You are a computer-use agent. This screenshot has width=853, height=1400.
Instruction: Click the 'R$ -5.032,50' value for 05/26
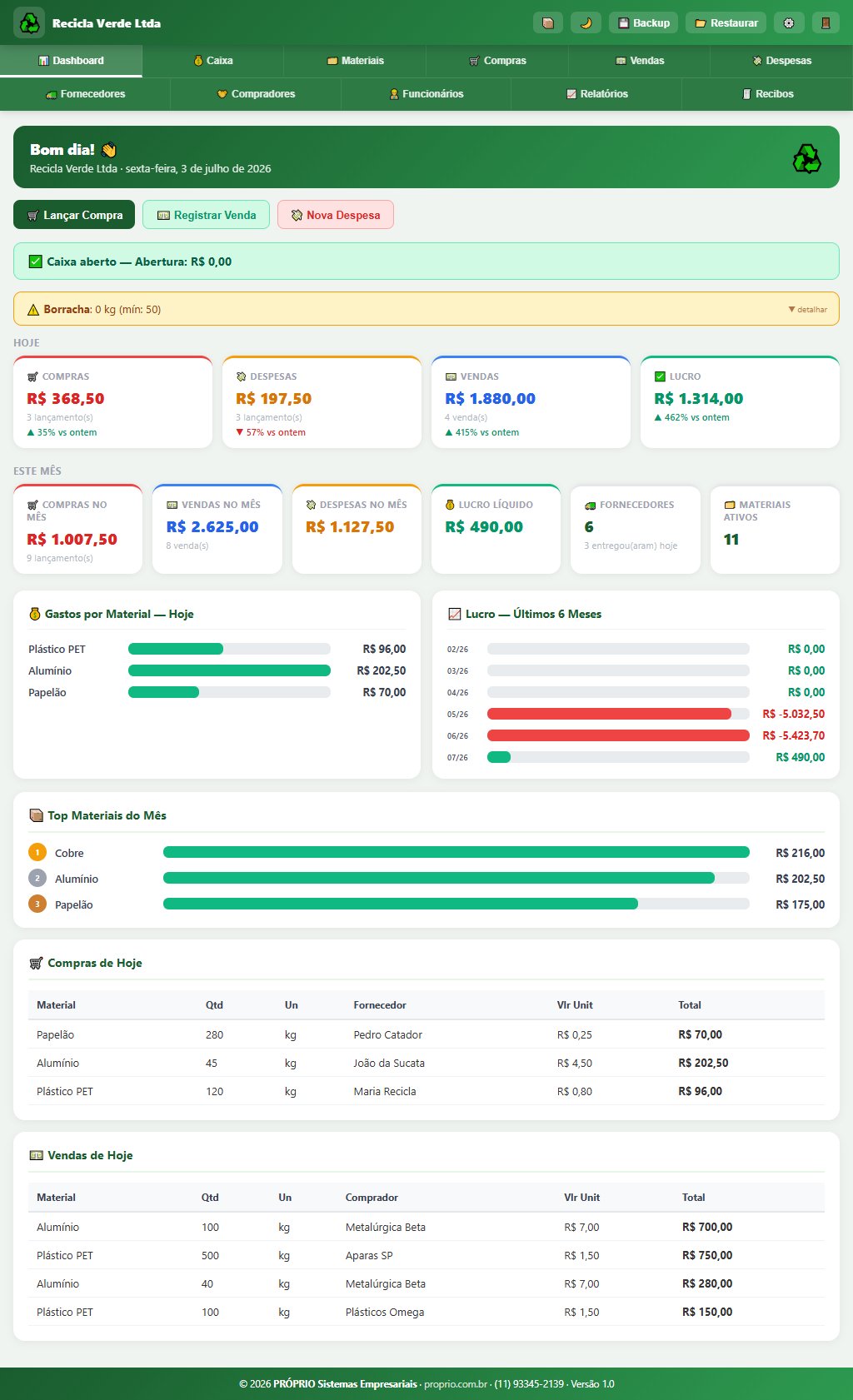pos(794,714)
